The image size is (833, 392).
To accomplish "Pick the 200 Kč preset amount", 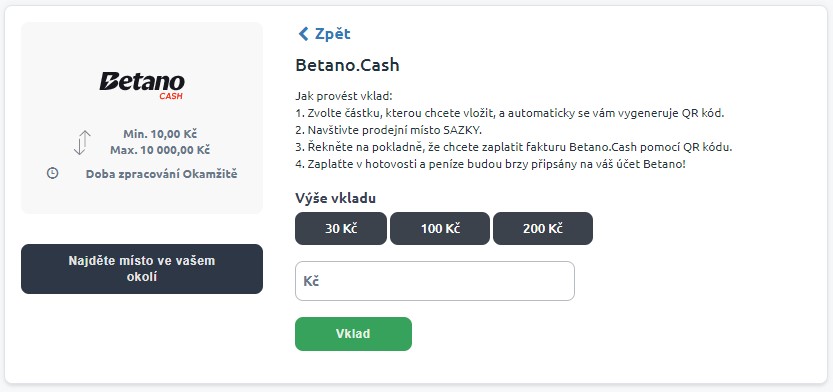I will pos(543,228).
